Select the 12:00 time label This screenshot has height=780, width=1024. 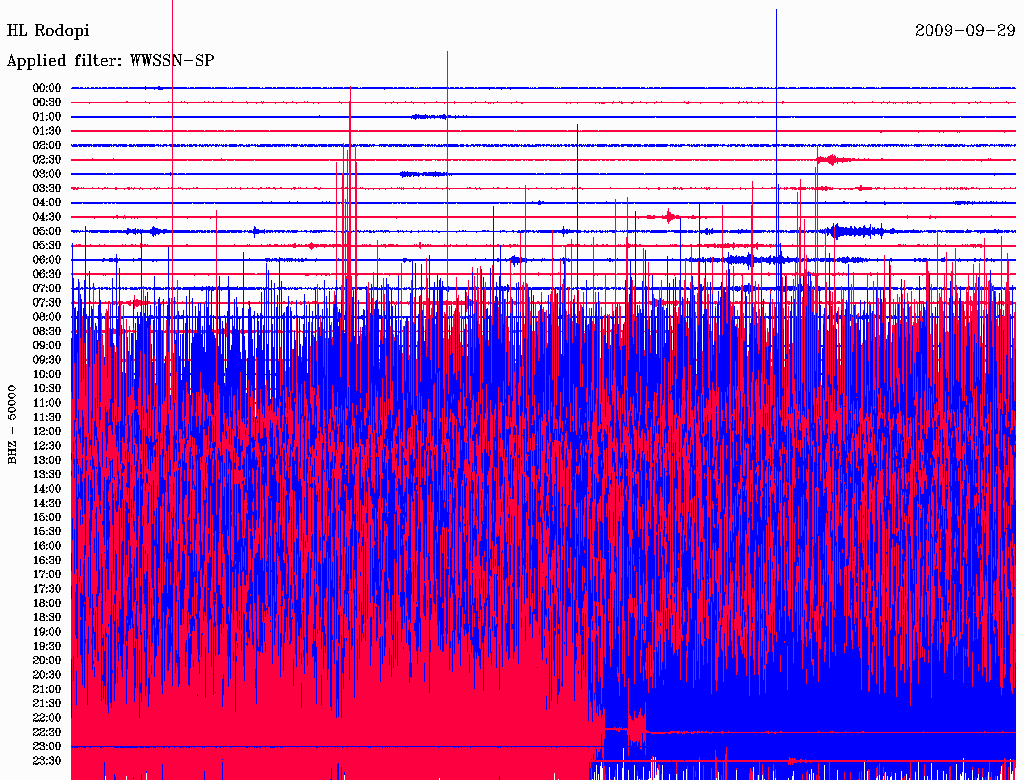pos(47,431)
